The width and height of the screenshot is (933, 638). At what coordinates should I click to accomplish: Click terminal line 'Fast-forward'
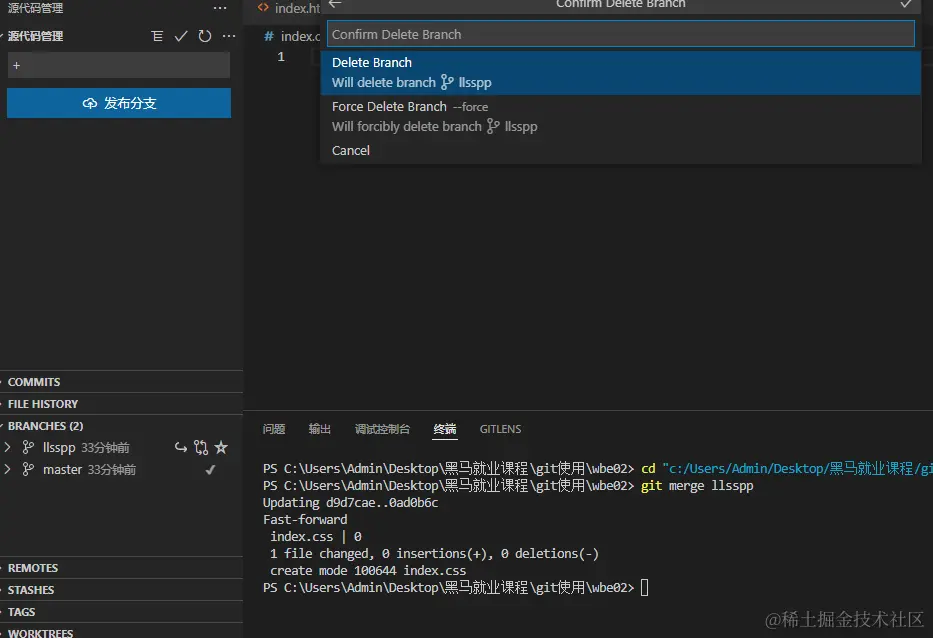click(305, 520)
